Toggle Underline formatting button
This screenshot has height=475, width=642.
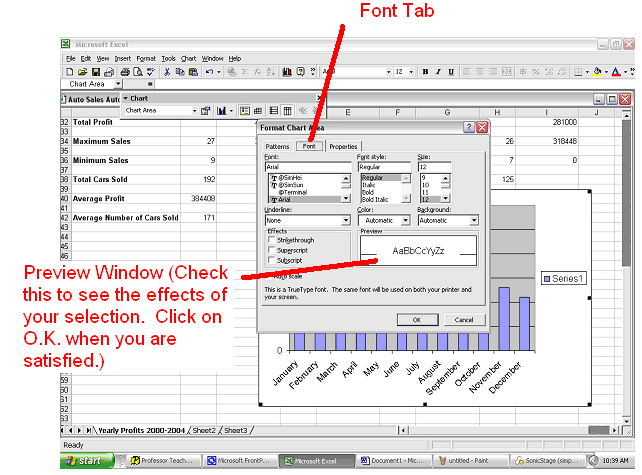(451, 72)
